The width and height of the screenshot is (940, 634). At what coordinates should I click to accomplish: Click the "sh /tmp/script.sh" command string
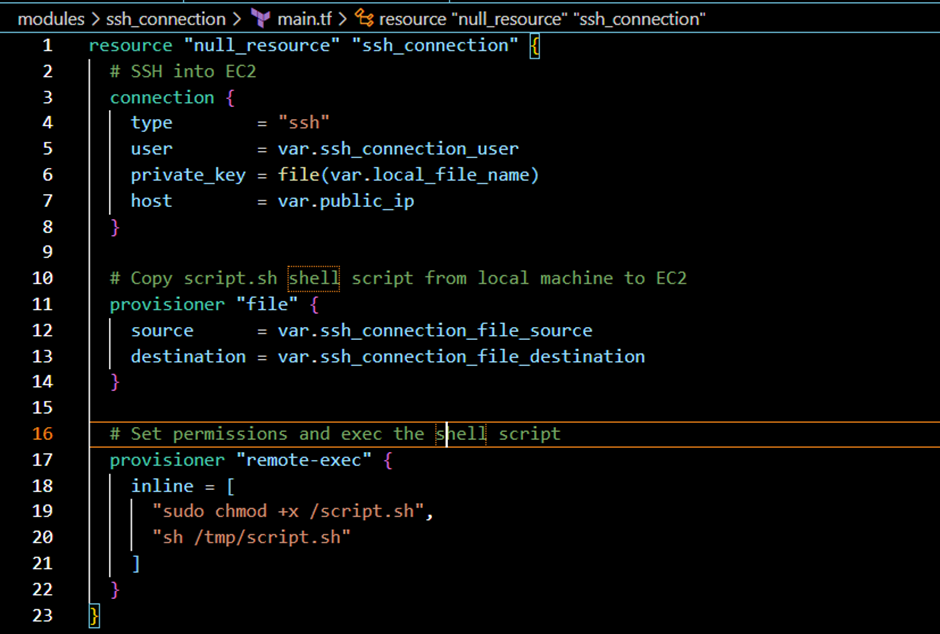tap(251, 537)
